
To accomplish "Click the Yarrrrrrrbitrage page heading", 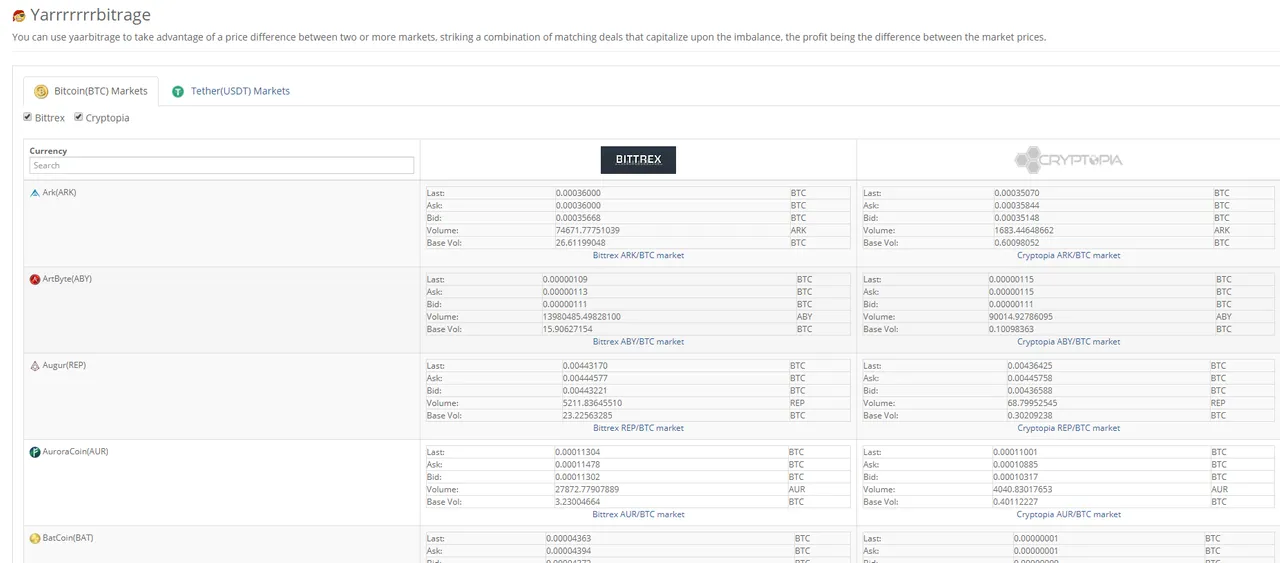I will (x=90, y=15).
